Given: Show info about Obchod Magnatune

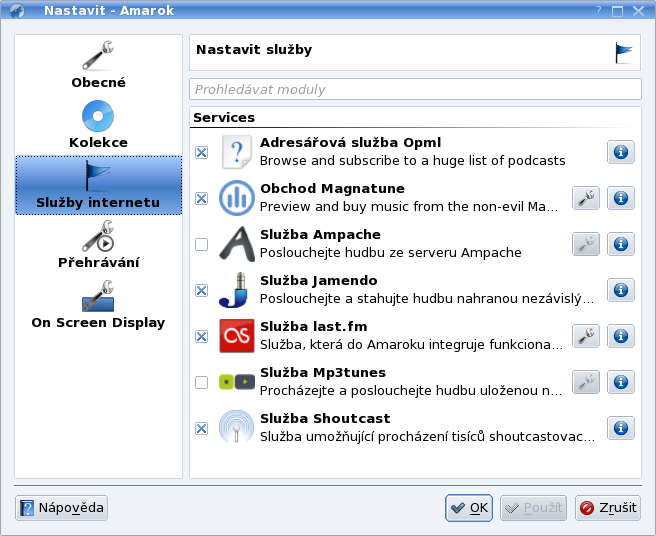Looking at the screenshot, I should click(x=621, y=198).
